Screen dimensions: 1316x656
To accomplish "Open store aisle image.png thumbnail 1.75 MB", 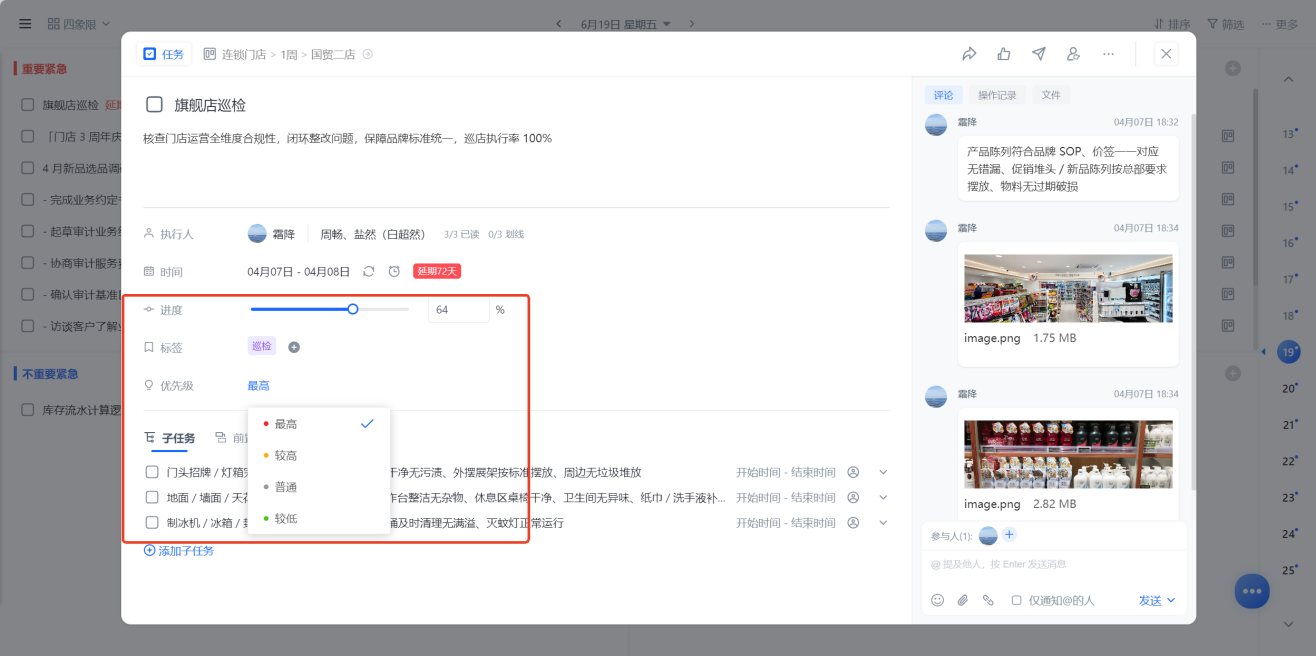I will click(x=1068, y=288).
